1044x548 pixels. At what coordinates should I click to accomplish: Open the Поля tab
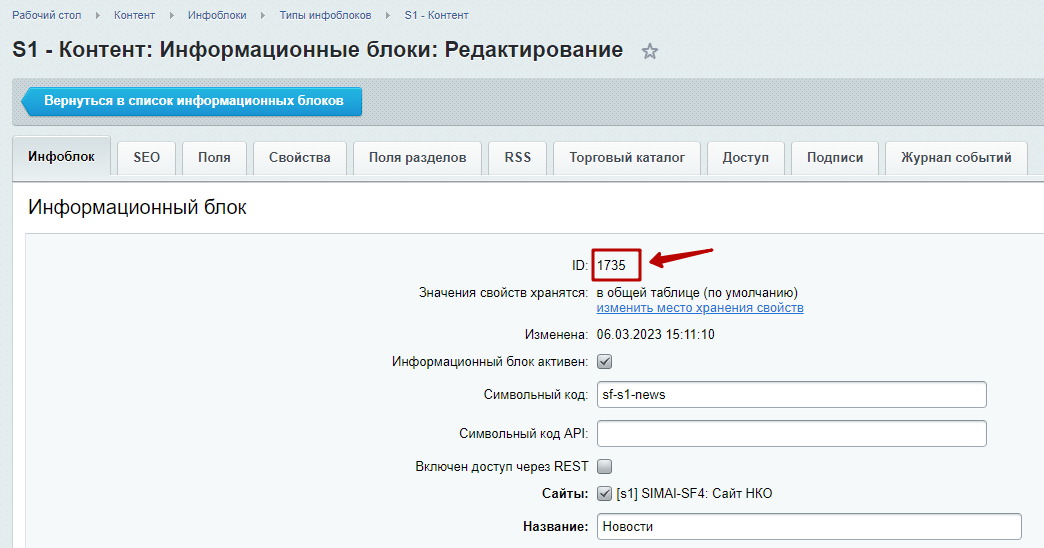214,158
